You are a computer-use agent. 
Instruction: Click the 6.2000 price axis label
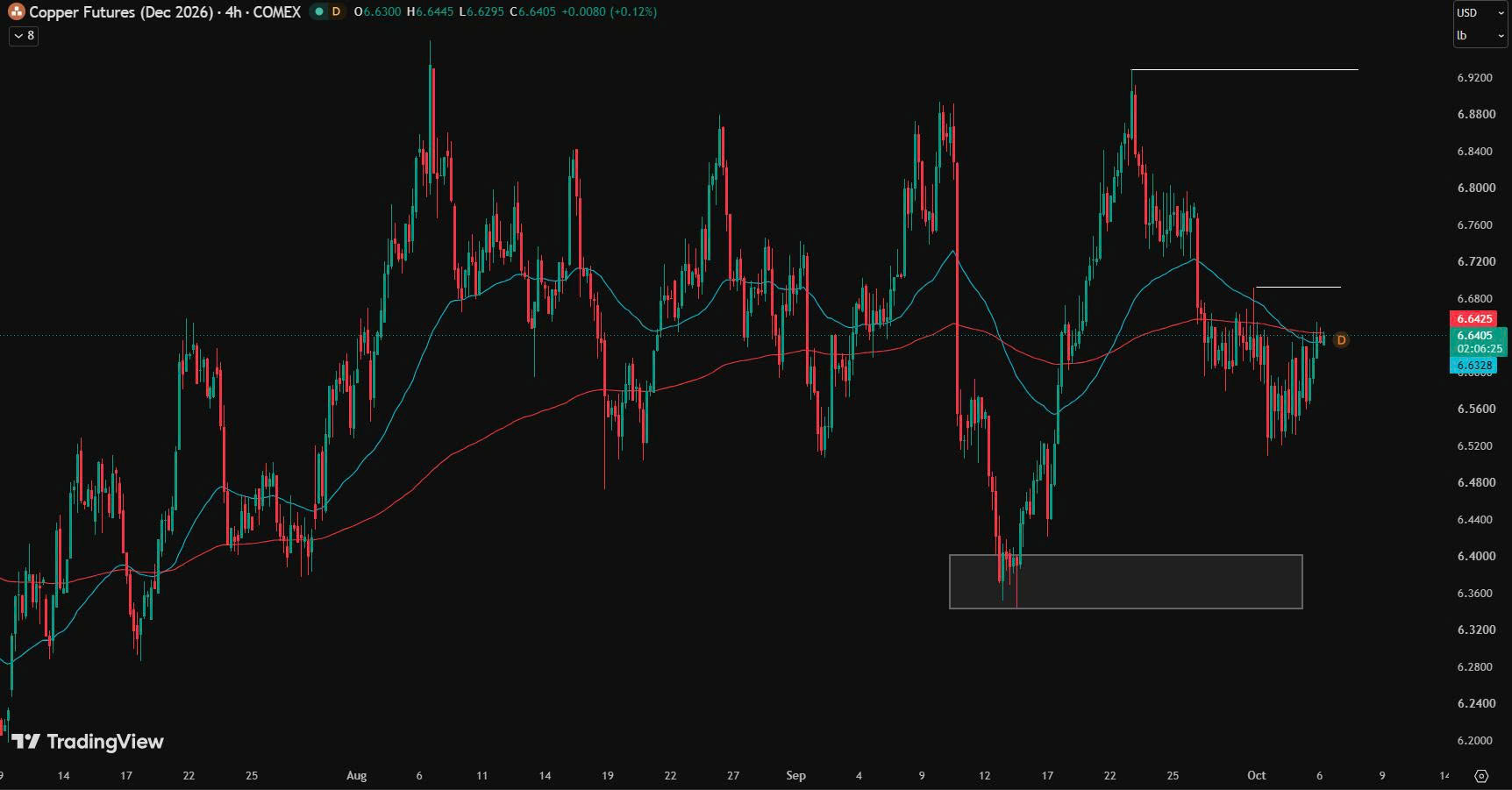coord(1474,741)
